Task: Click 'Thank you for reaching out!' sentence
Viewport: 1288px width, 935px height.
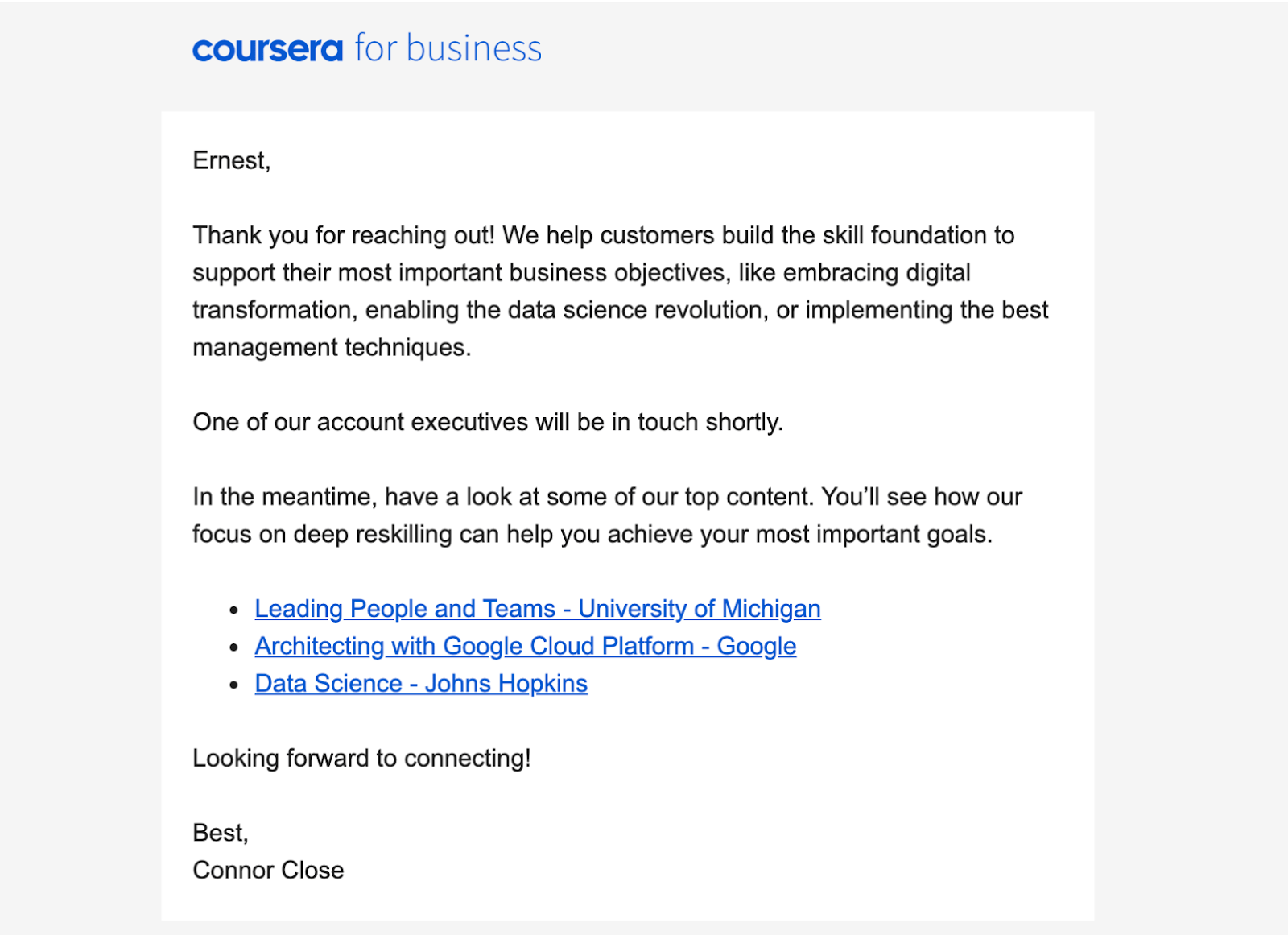Action: [344, 235]
